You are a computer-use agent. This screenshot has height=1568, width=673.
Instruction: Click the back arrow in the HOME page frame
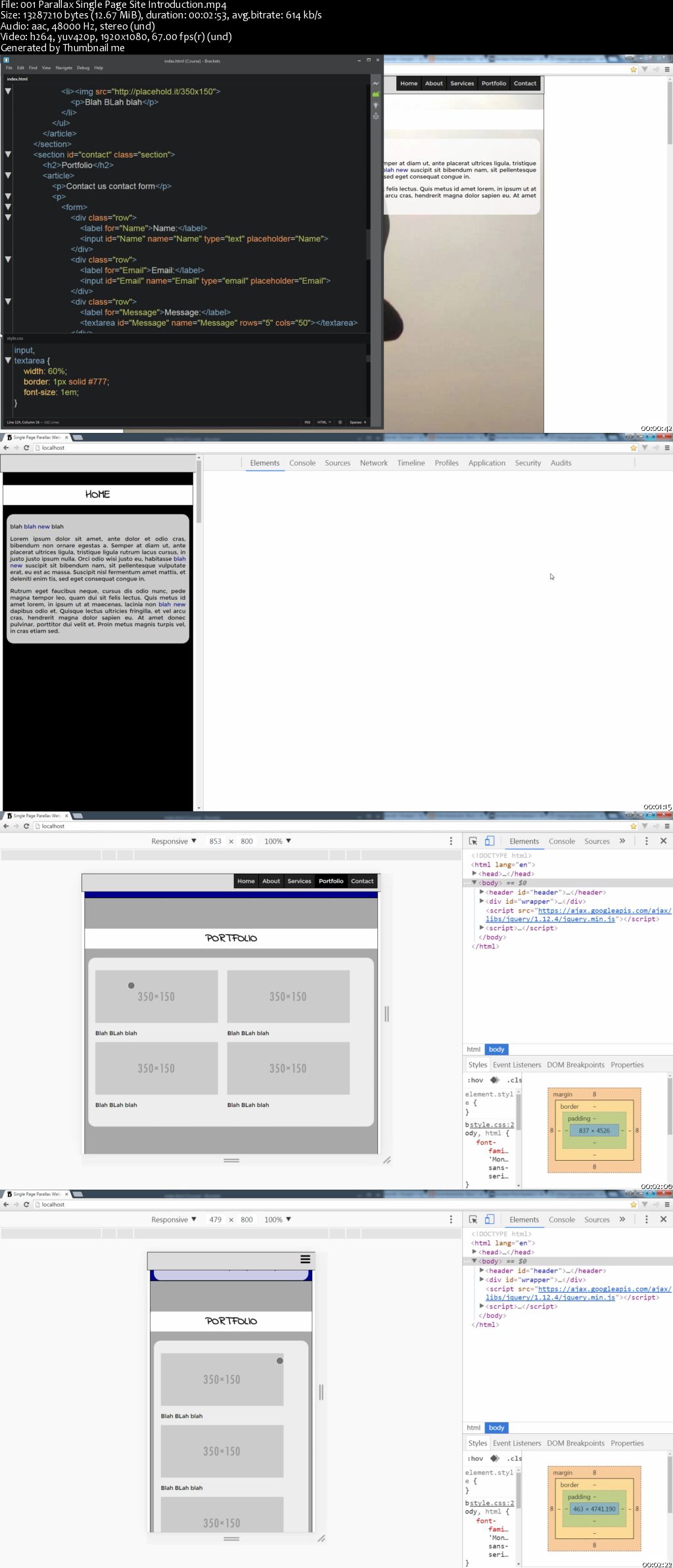point(6,448)
